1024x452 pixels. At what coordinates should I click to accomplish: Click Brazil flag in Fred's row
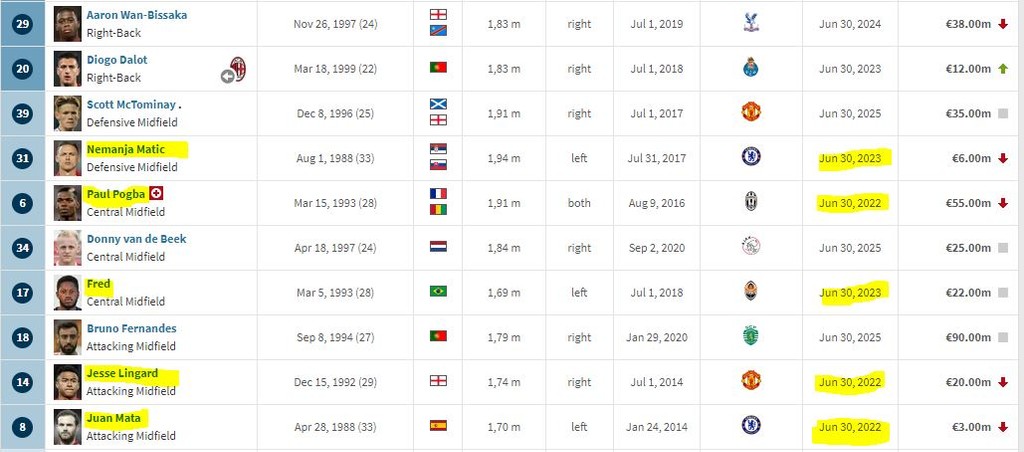coord(438,292)
